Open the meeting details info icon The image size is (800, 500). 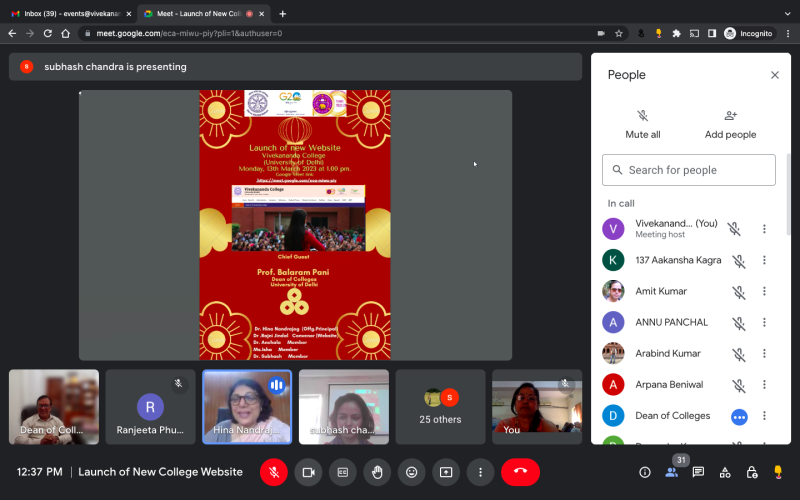645,472
